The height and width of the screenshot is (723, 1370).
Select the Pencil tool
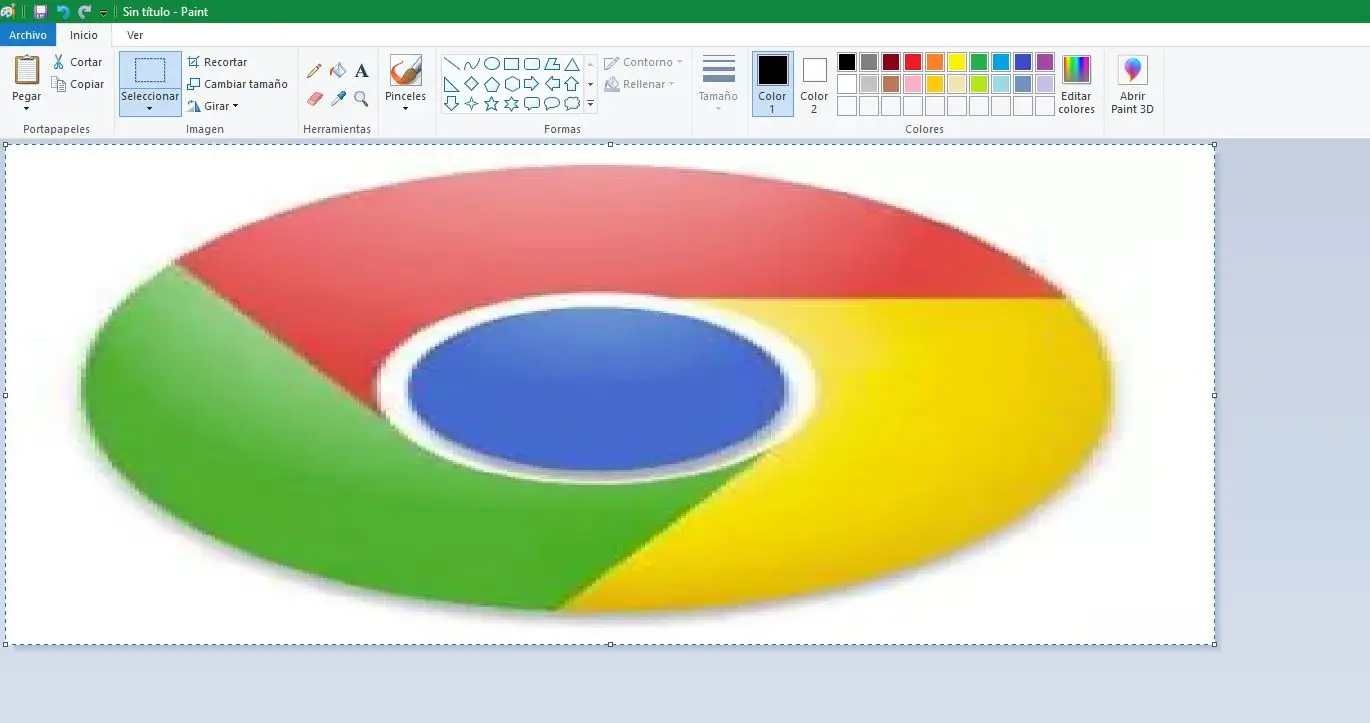click(314, 71)
